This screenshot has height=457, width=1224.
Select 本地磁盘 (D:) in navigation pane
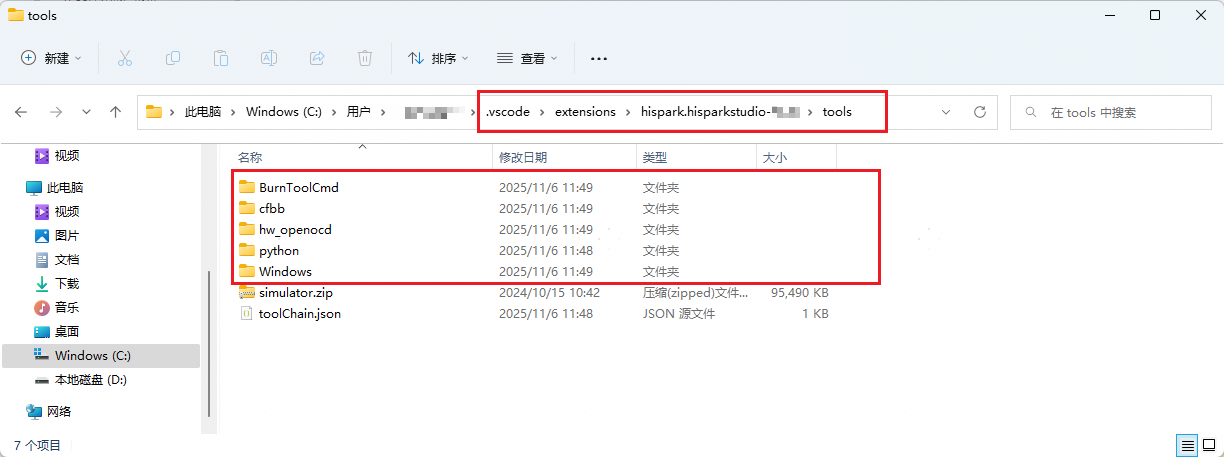(x=90, y=380)
